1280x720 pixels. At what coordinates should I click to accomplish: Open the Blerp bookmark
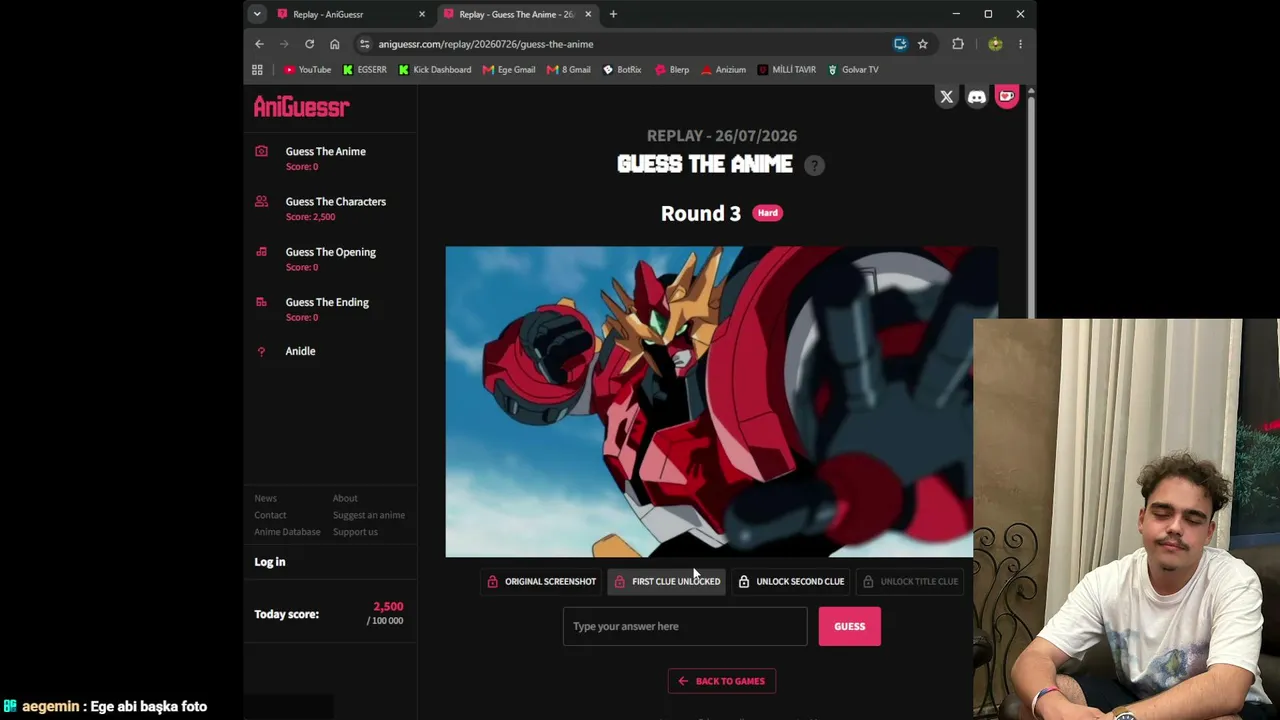point(672,70)
